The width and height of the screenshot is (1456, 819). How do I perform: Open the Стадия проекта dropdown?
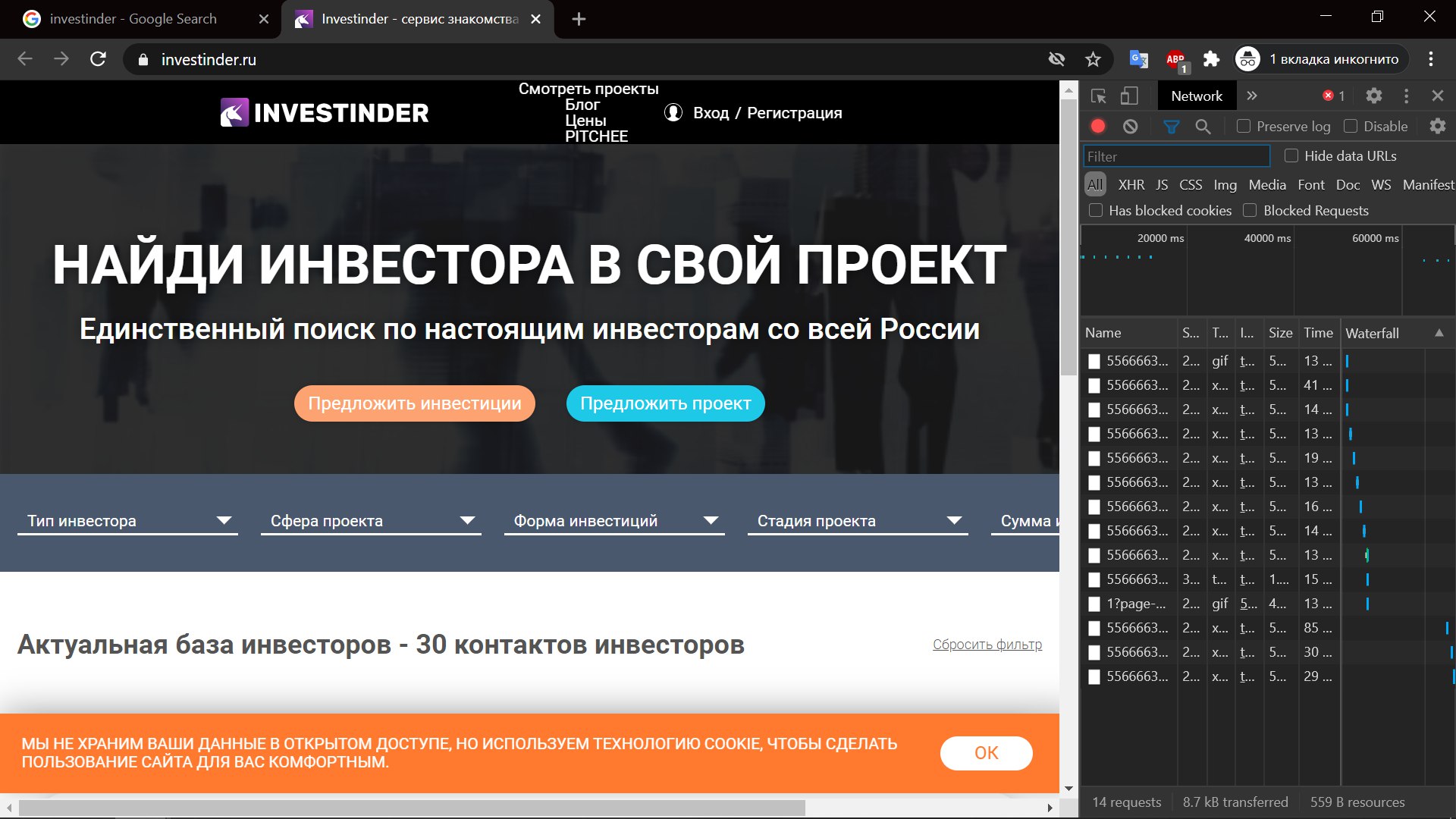point(858,521)
